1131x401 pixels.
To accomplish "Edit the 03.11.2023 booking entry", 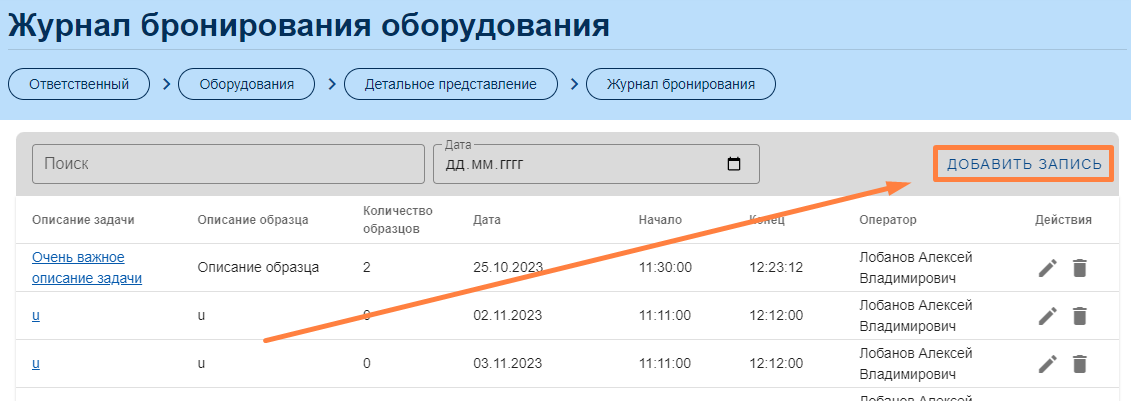I will coord(1047,364).
